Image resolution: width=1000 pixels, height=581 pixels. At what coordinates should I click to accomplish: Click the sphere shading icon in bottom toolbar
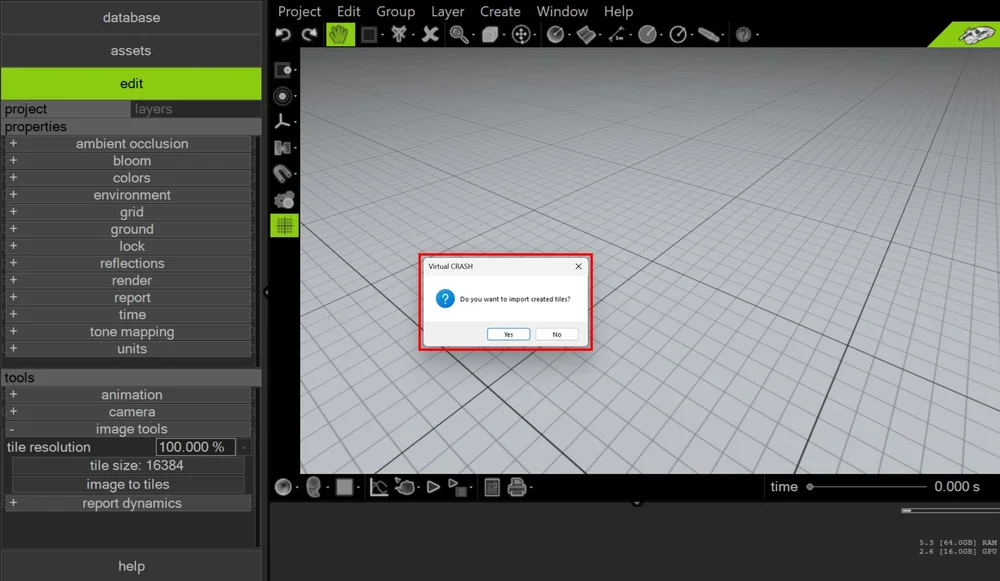(x=283, y=487)
